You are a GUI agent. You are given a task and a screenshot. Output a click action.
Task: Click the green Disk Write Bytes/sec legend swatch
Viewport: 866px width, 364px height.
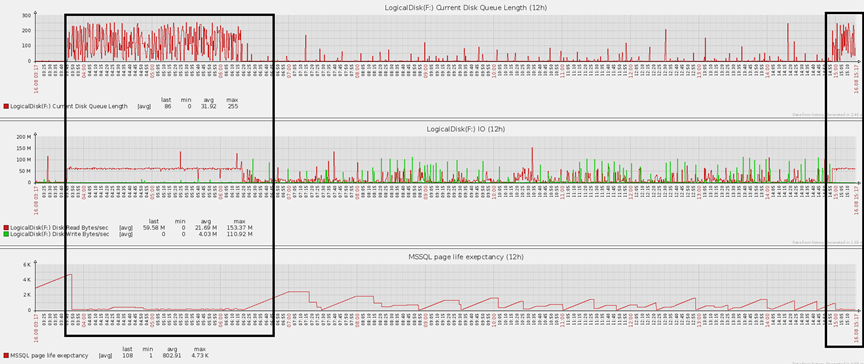click(6, 234)
